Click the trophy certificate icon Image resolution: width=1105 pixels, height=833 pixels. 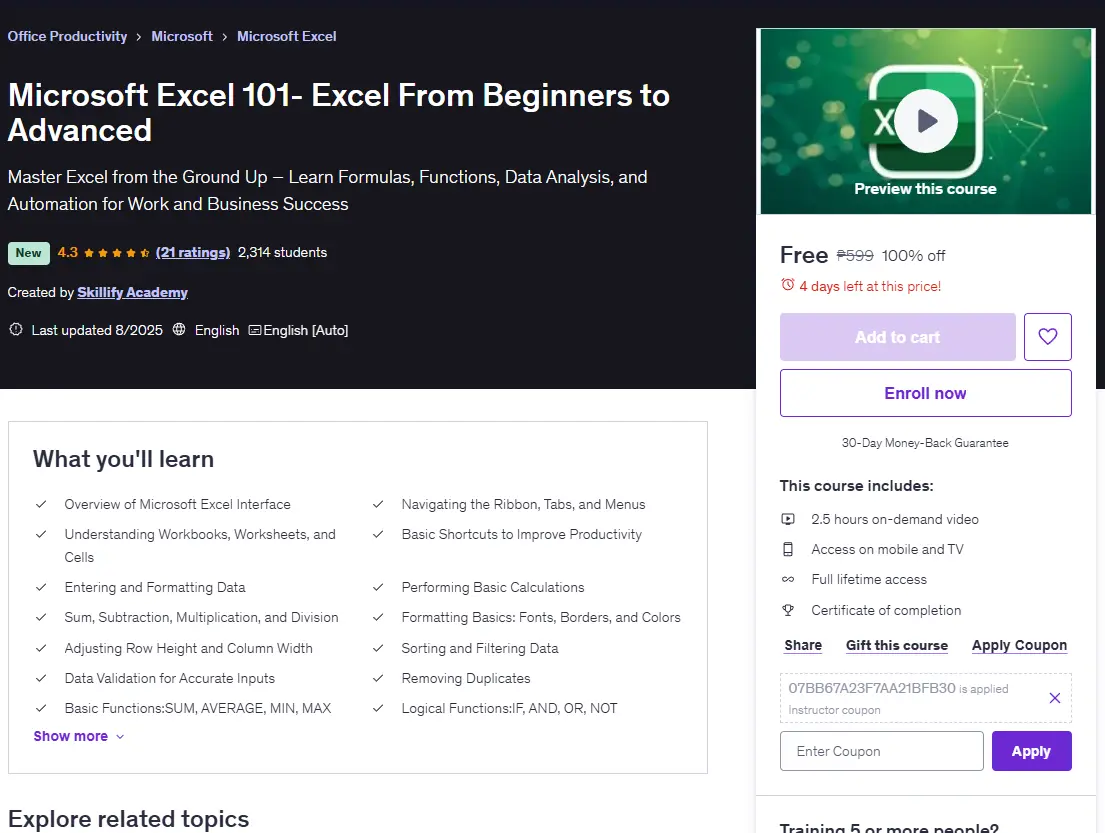788,610
